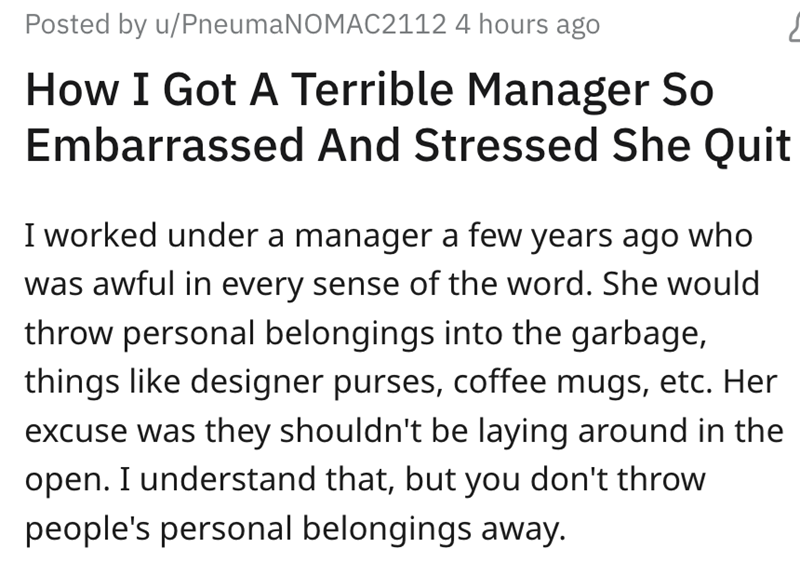
Task: Click "people's personal belongings away" final line
Action: (290, 528)
